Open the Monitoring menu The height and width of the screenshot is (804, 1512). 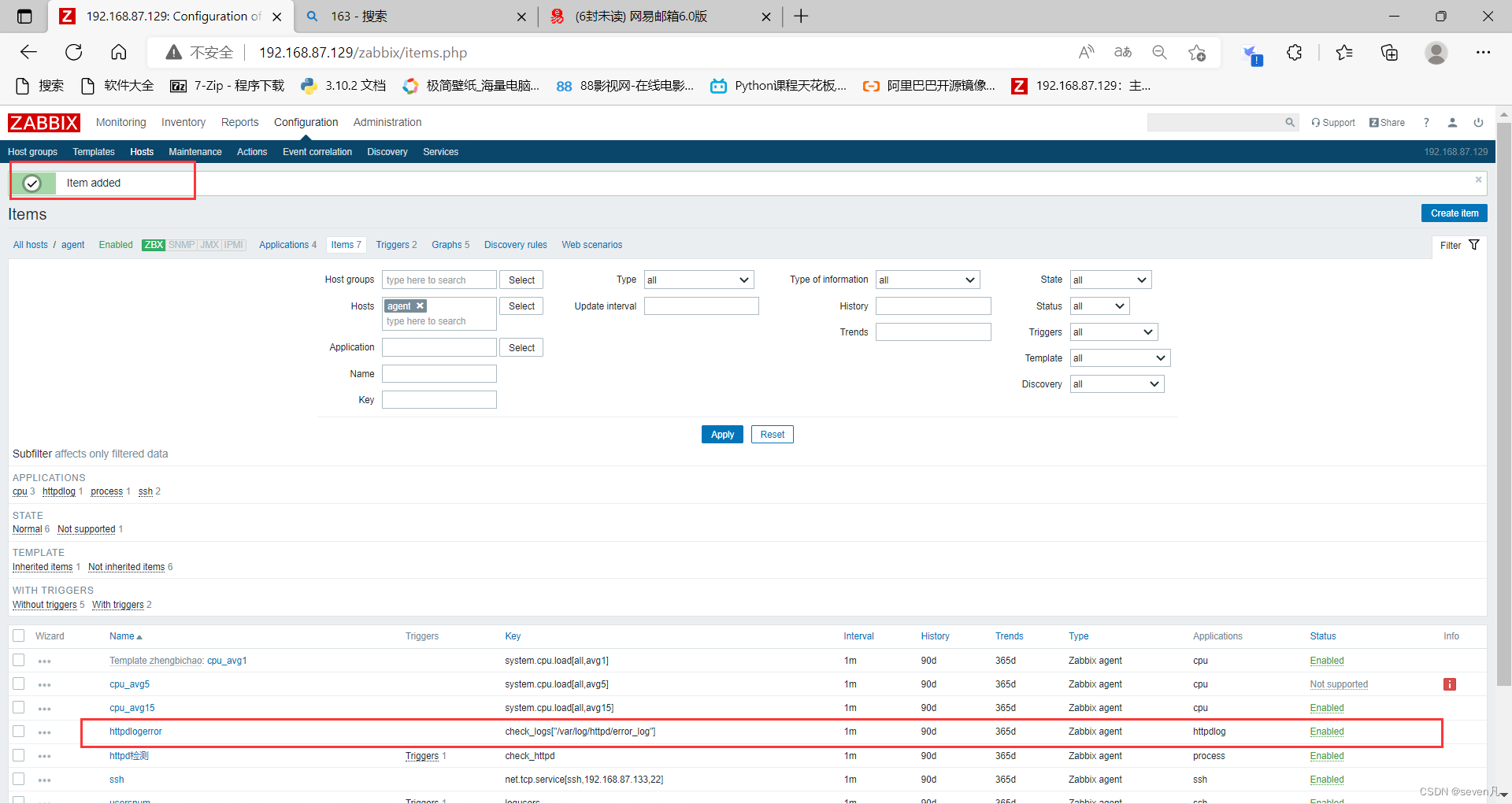(x=121, y=122)
